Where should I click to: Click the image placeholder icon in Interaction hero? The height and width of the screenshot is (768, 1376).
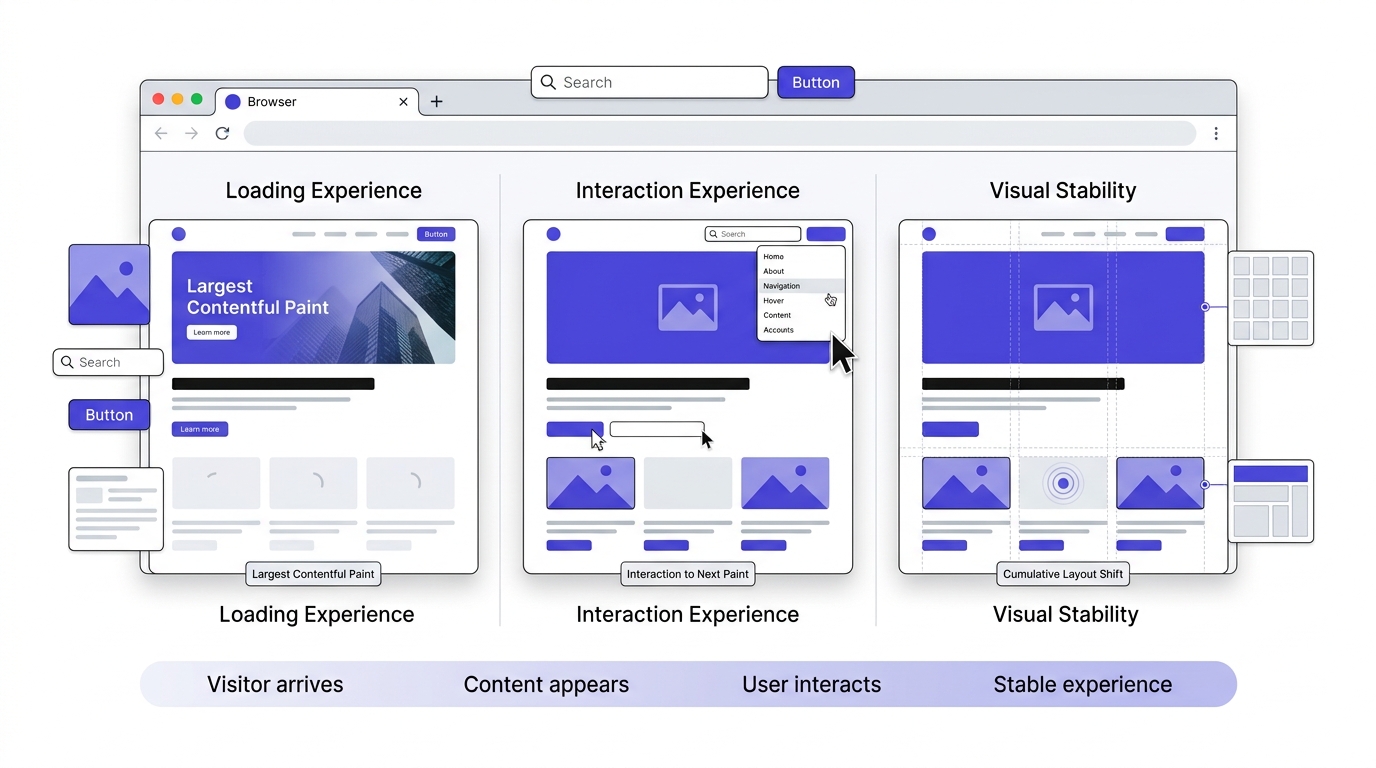pyautogui.click(x=688, y=308)
